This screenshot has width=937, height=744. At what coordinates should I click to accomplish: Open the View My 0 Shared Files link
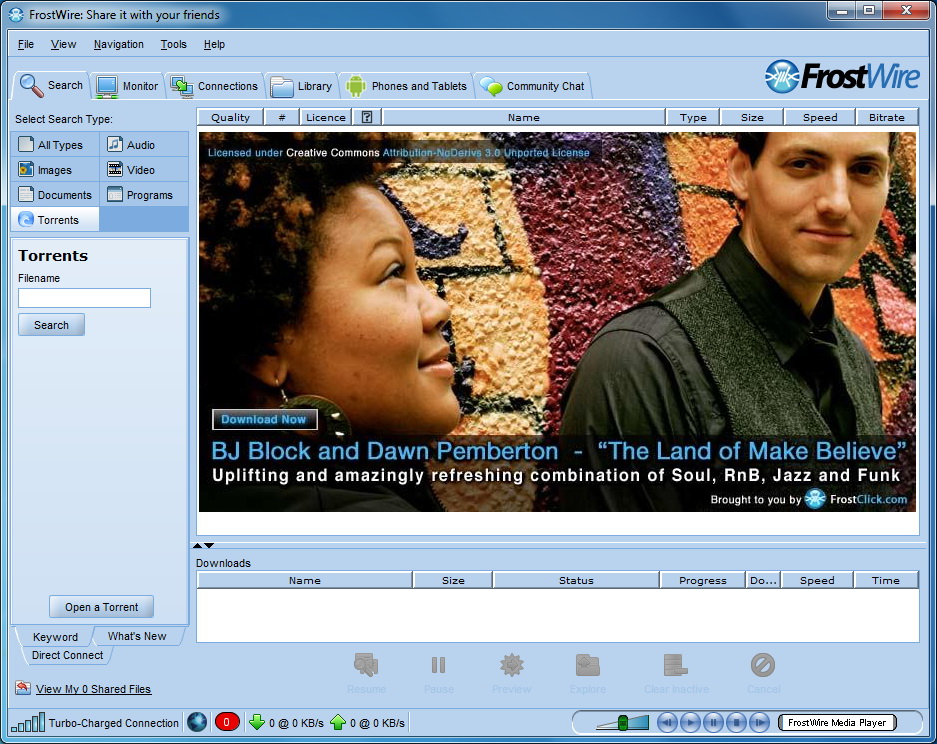coord(93,689)
